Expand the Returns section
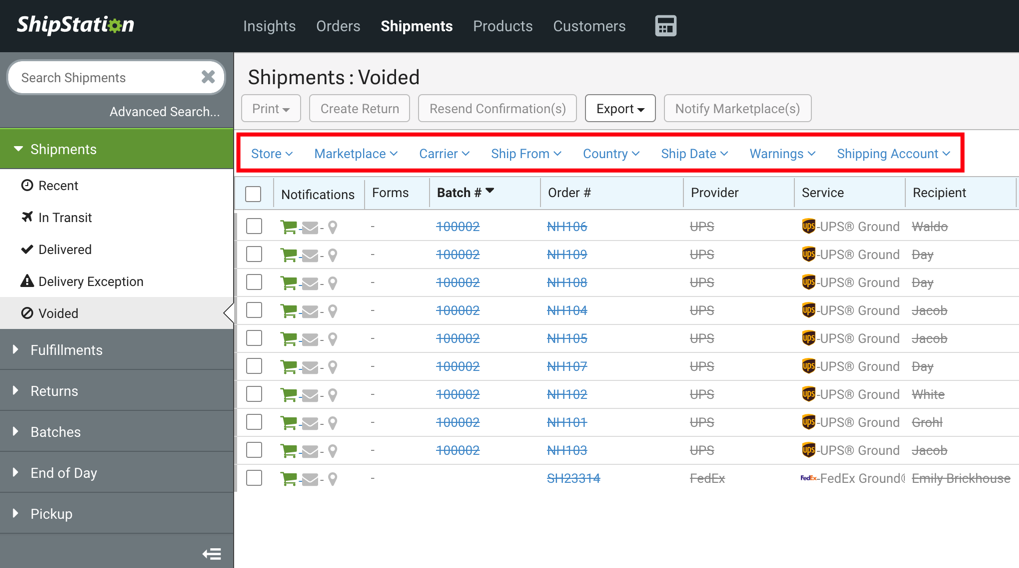1019x568 pixels. pyautogui.click(x=117, y=391)
